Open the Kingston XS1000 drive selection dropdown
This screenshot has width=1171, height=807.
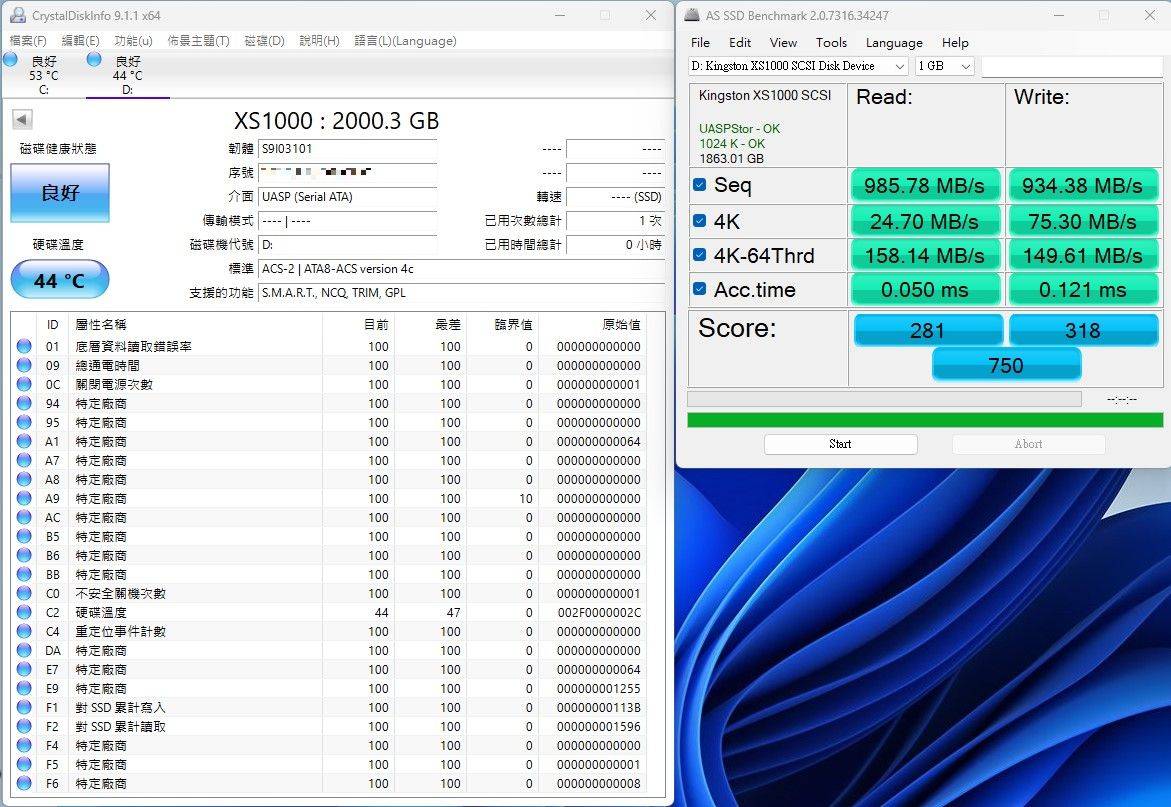798,66
